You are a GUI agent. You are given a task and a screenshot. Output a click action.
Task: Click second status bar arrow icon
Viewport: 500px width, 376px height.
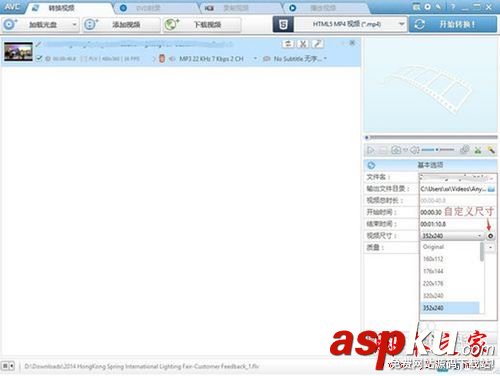click(x=12, y=366)
